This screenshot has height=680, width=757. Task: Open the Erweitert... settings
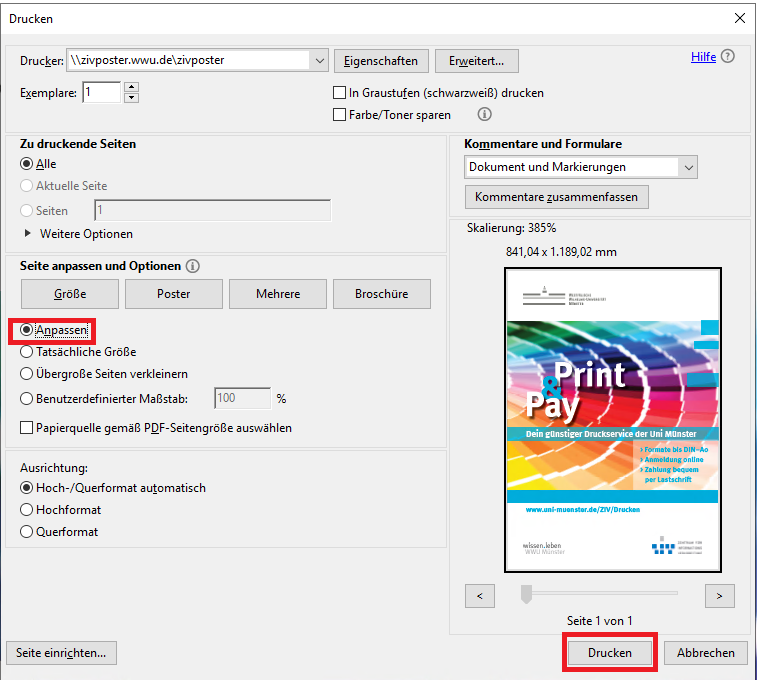(x=477, y=61)
